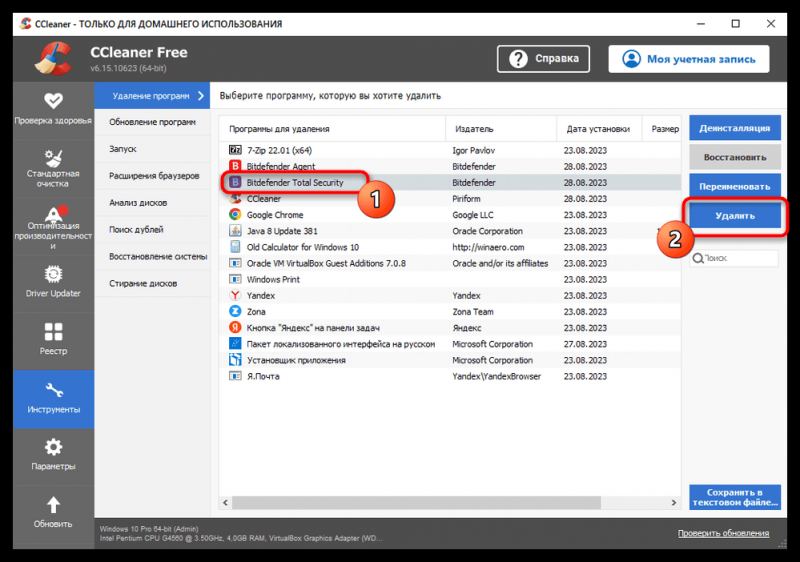
Task: Open Параметры settings gear section
Action: tap(53, 456)
